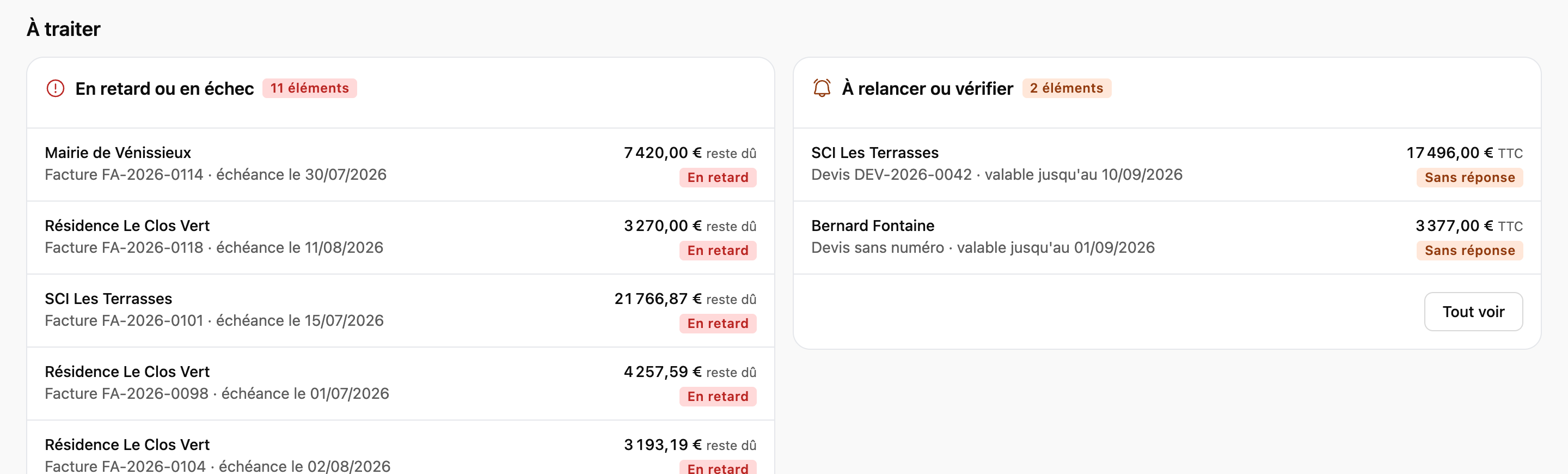The height and width of the screenshot is (474, 1568).
Task: Click the "À relancer ou vérifier" heading
Action: click(928, 88)
